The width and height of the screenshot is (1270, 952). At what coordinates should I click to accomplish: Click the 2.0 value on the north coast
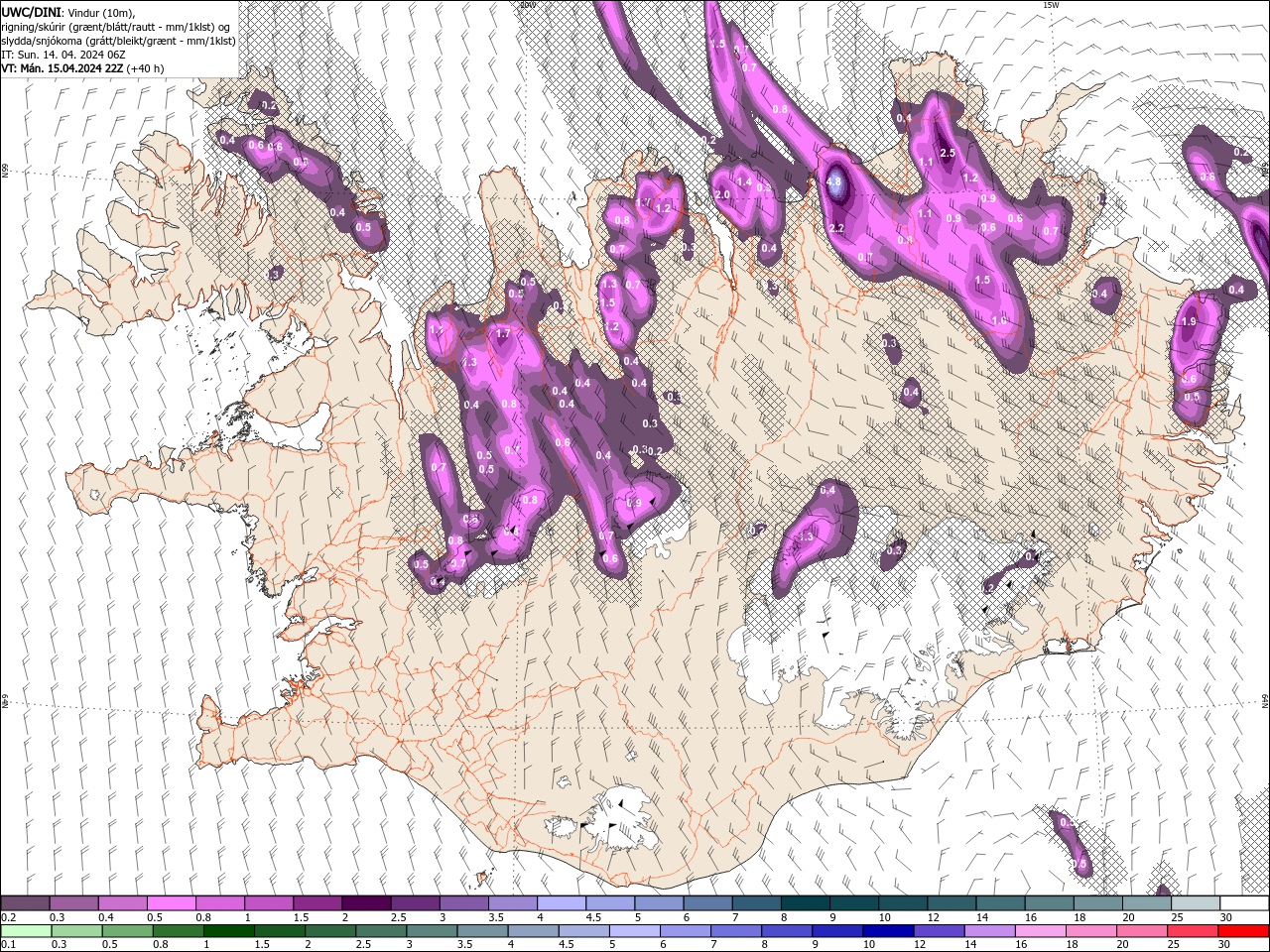coord(722,194)
